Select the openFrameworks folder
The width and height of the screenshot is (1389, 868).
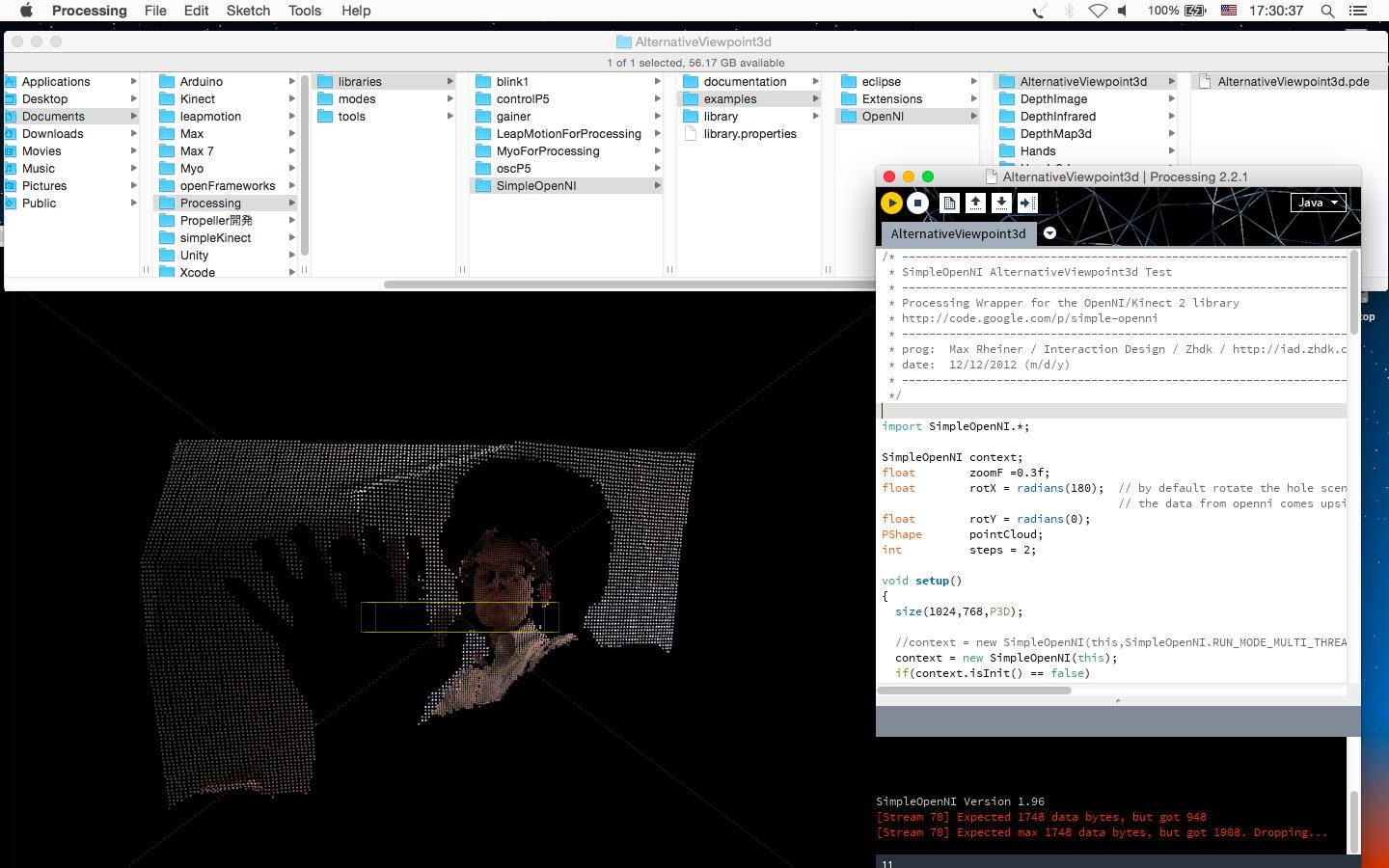tap(226, 186)
